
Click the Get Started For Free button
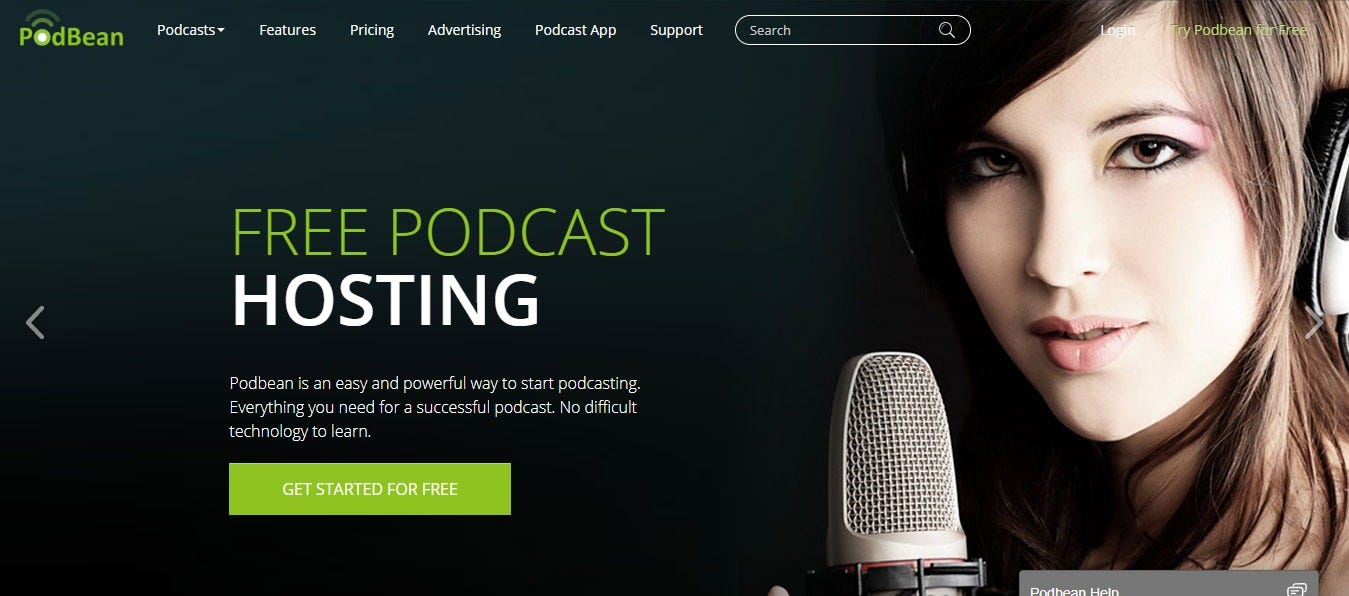tap(370, 489)
